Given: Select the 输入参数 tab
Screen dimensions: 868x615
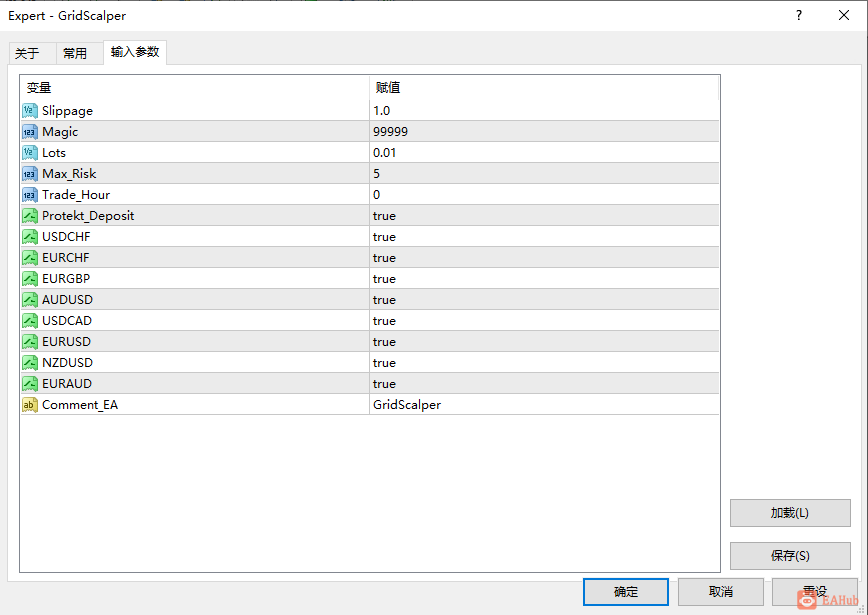Looking at the screenshot, I should coord(135,52).
